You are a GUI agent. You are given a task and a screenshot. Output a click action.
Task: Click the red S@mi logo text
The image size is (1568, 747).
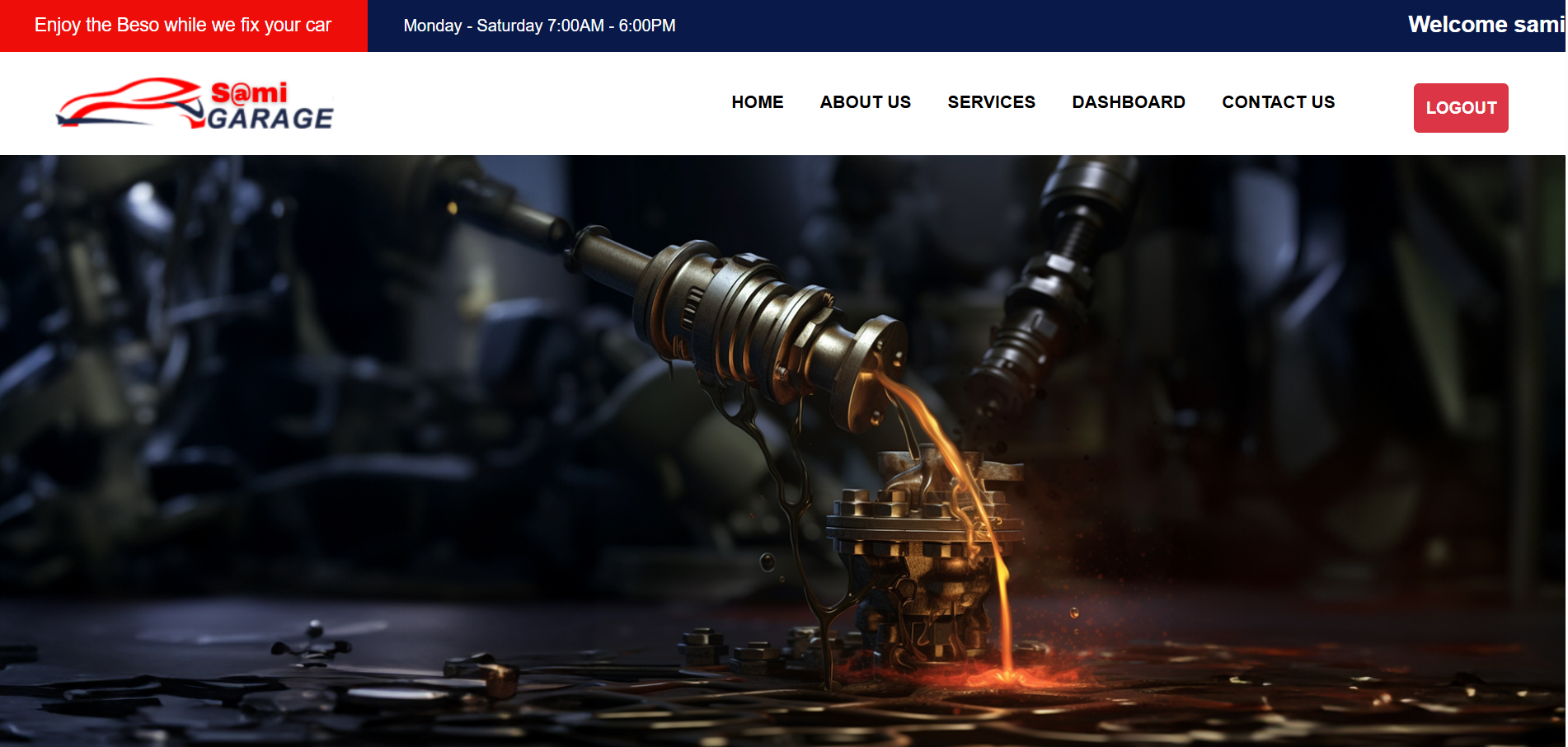249,92
